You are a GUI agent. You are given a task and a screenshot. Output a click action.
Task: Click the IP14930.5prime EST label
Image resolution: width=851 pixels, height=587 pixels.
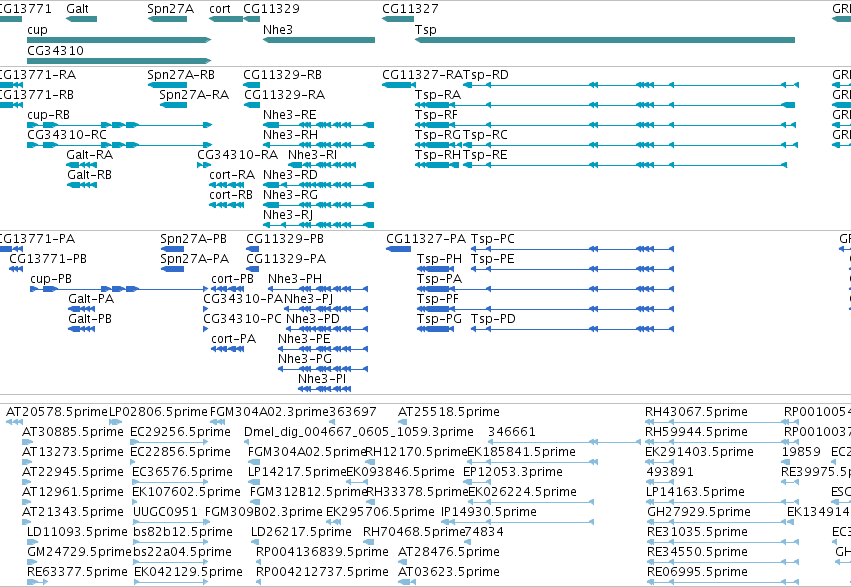click(489, 512)
